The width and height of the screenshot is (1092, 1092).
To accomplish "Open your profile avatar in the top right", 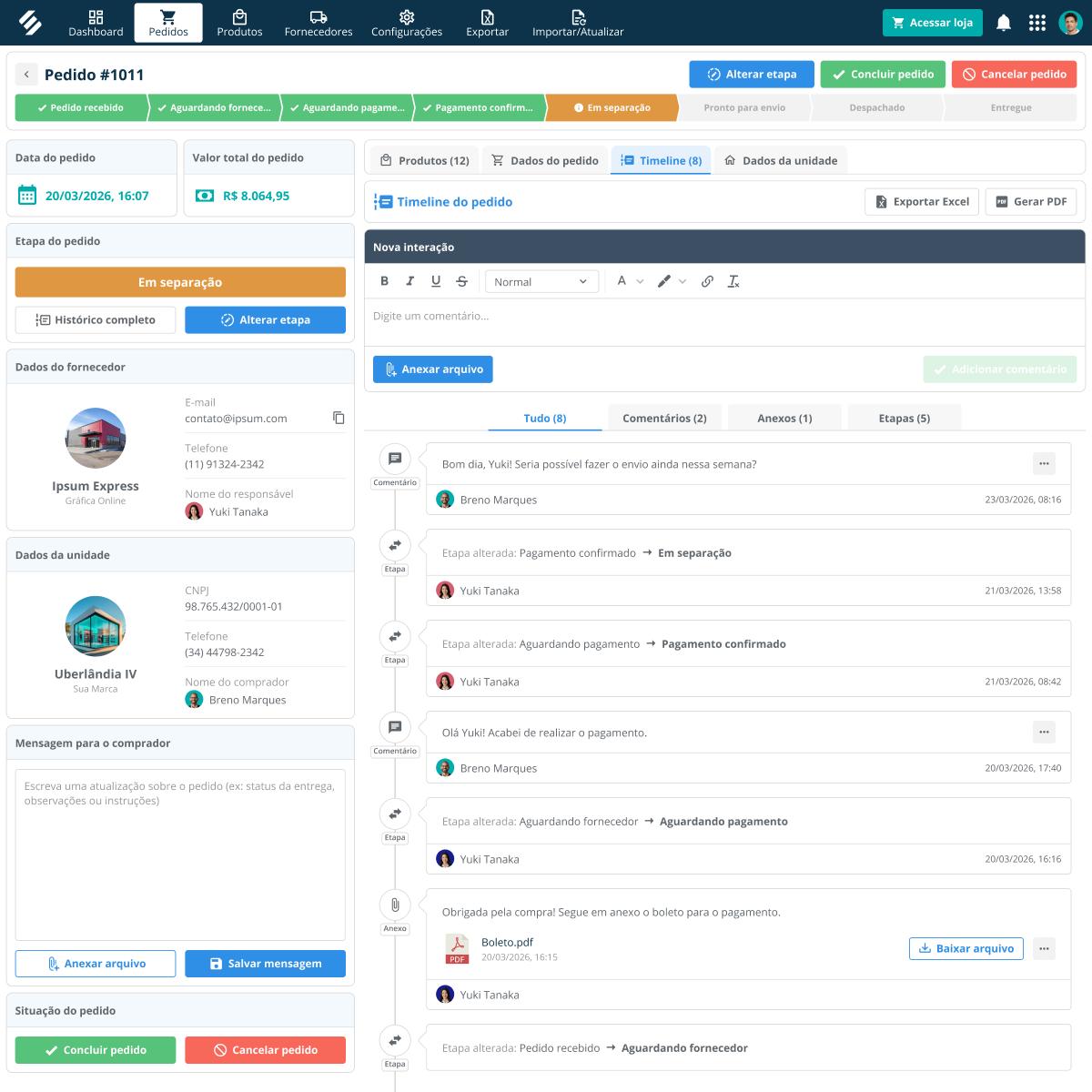I will (1070, 23).
